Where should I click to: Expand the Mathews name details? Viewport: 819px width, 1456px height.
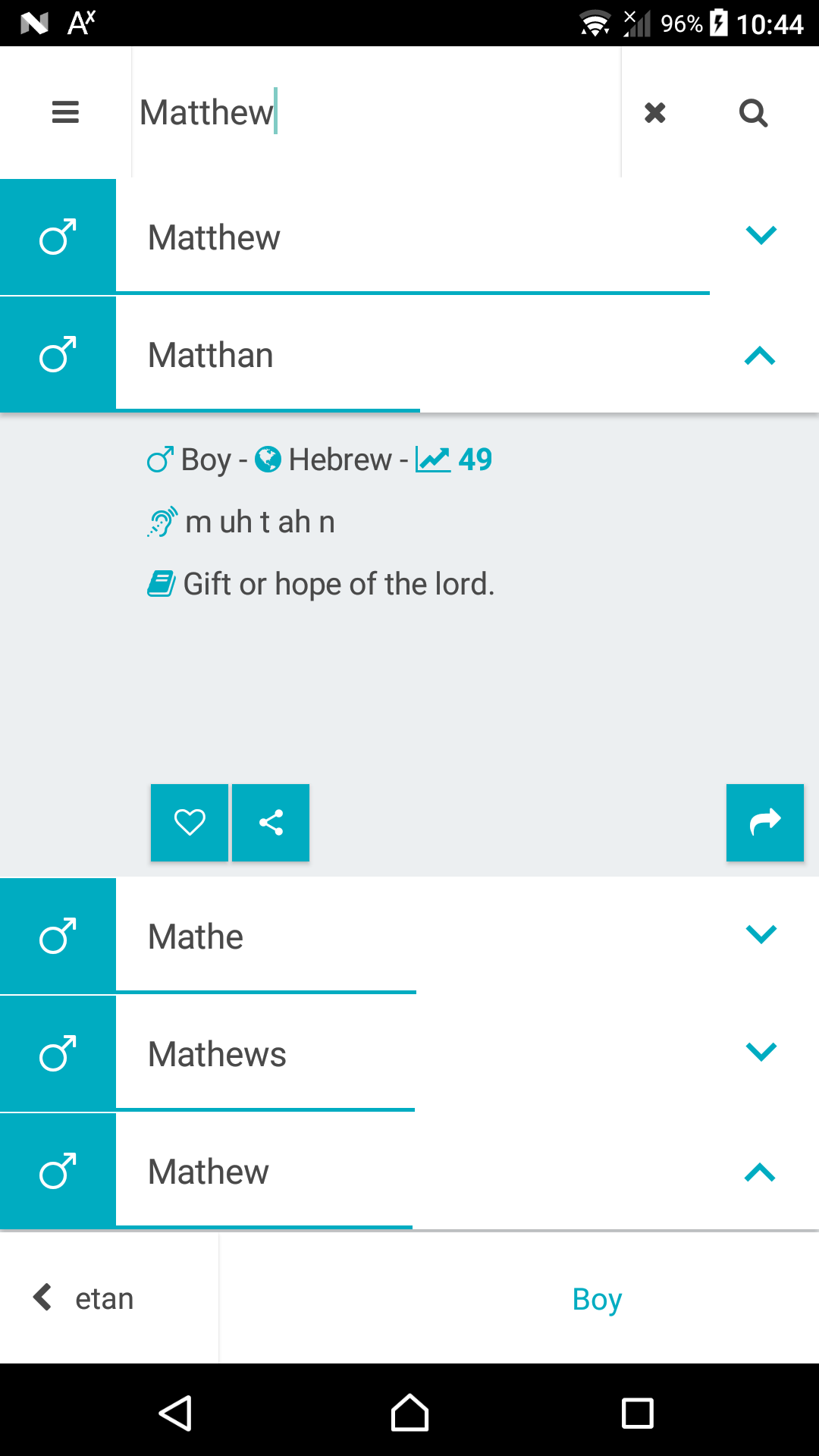(761, 1053)
